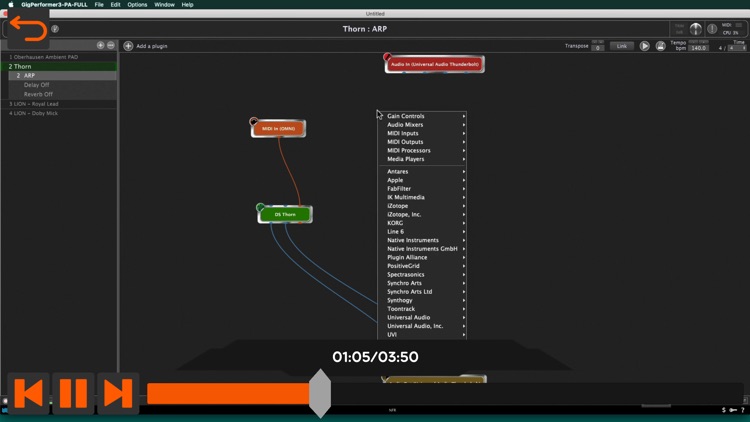This screenshot has height=422, width=750.
Task: Choose IK Multimedia in context menu
Action: tap(422, 197)
